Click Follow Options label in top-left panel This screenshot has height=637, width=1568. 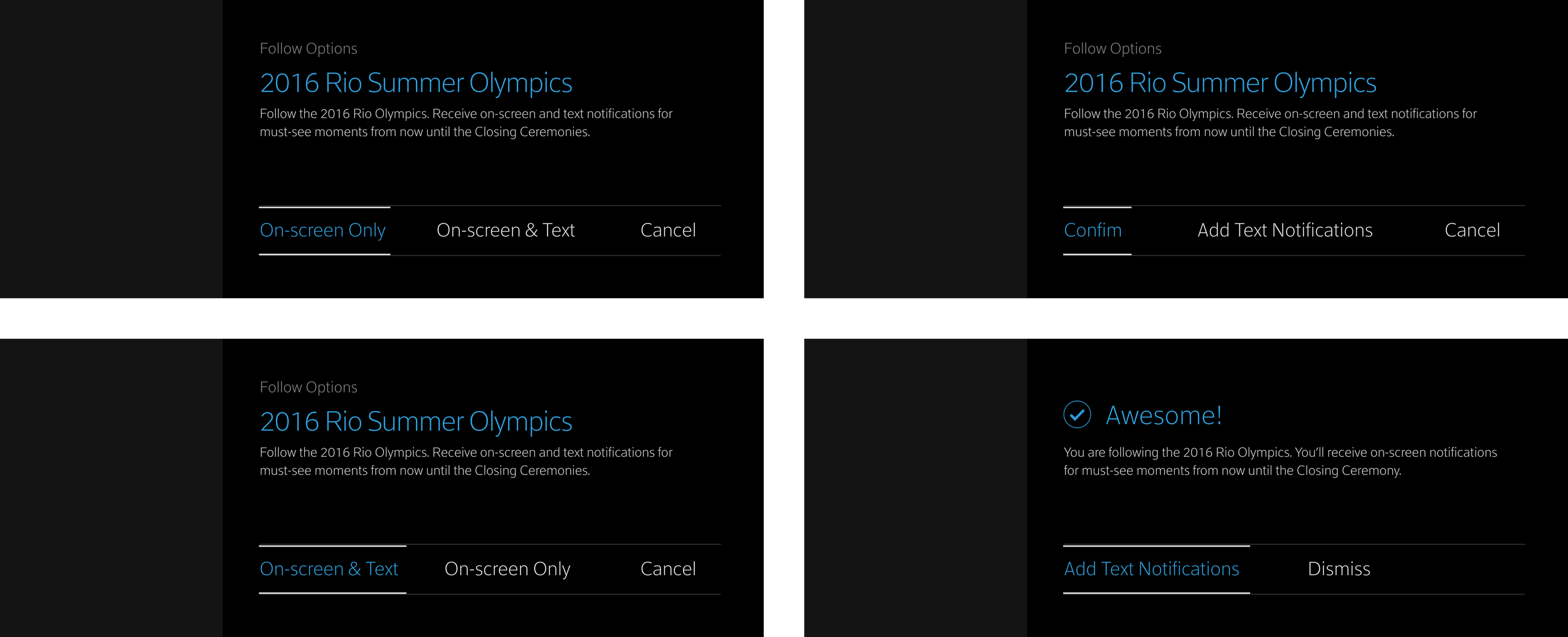point(309,49)
